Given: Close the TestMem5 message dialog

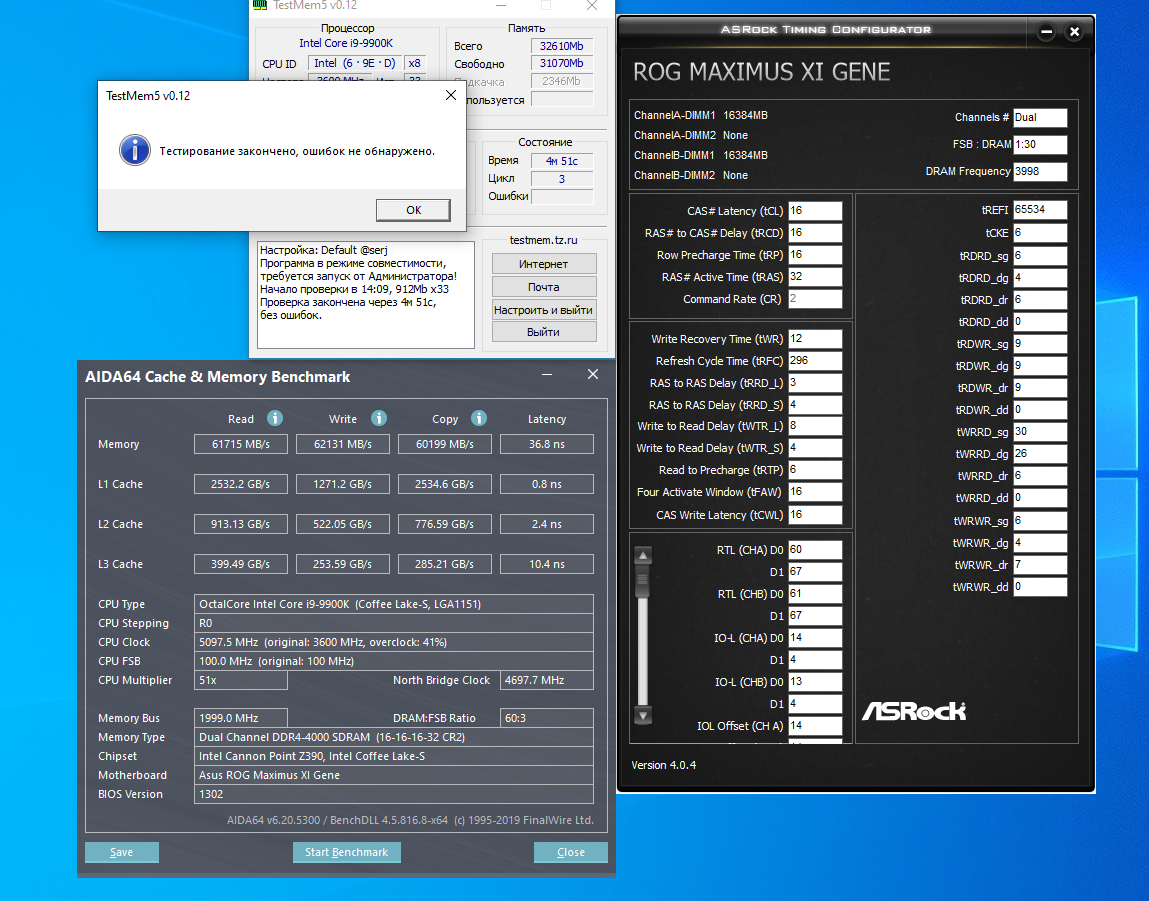Looking at the screenshot, I should point(451,95).
